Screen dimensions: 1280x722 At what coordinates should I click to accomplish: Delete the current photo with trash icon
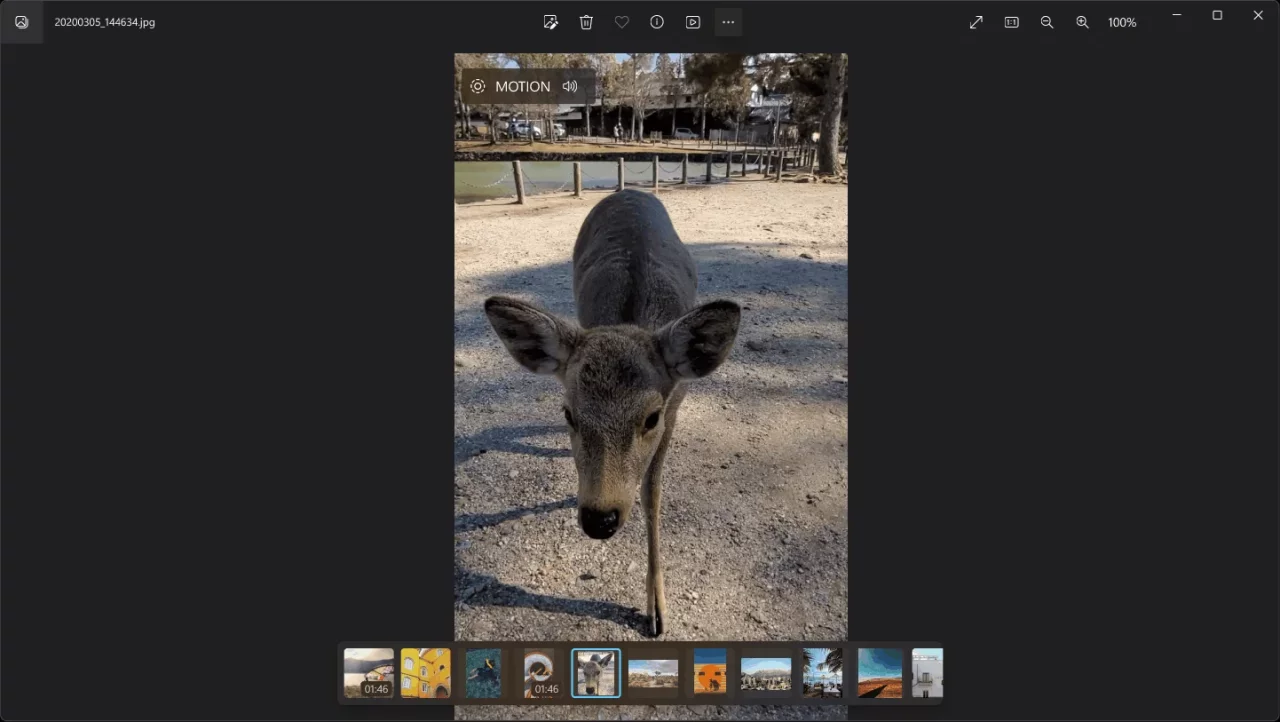[586, 22]
